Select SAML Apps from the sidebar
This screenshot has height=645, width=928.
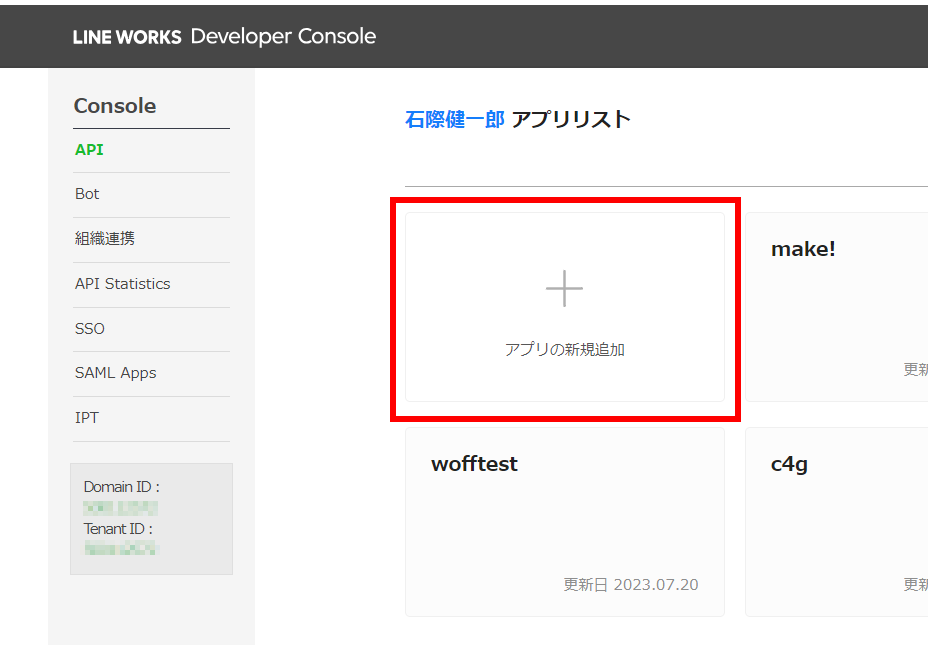[x=115, y=372]
